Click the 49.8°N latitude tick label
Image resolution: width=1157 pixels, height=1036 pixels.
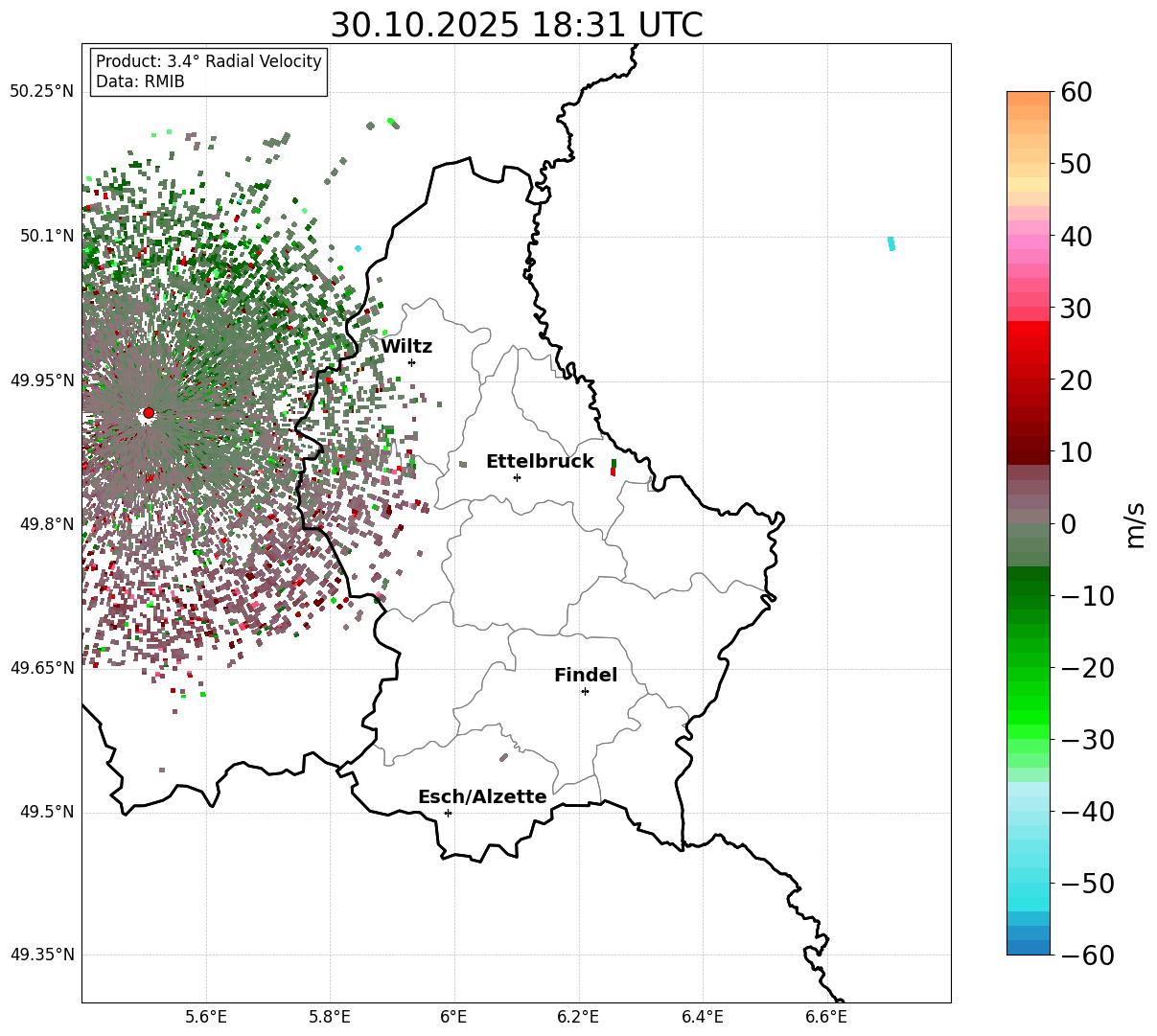coord(46,524)
